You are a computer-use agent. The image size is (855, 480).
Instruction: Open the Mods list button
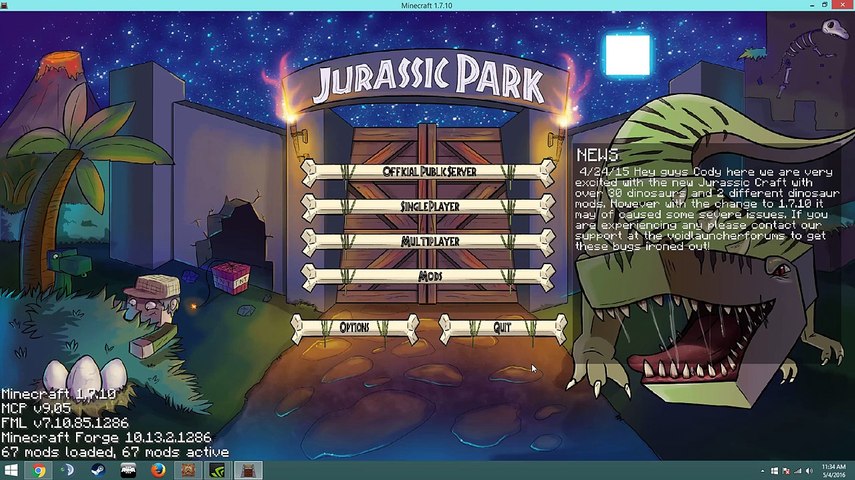click(x=429, y=277)
